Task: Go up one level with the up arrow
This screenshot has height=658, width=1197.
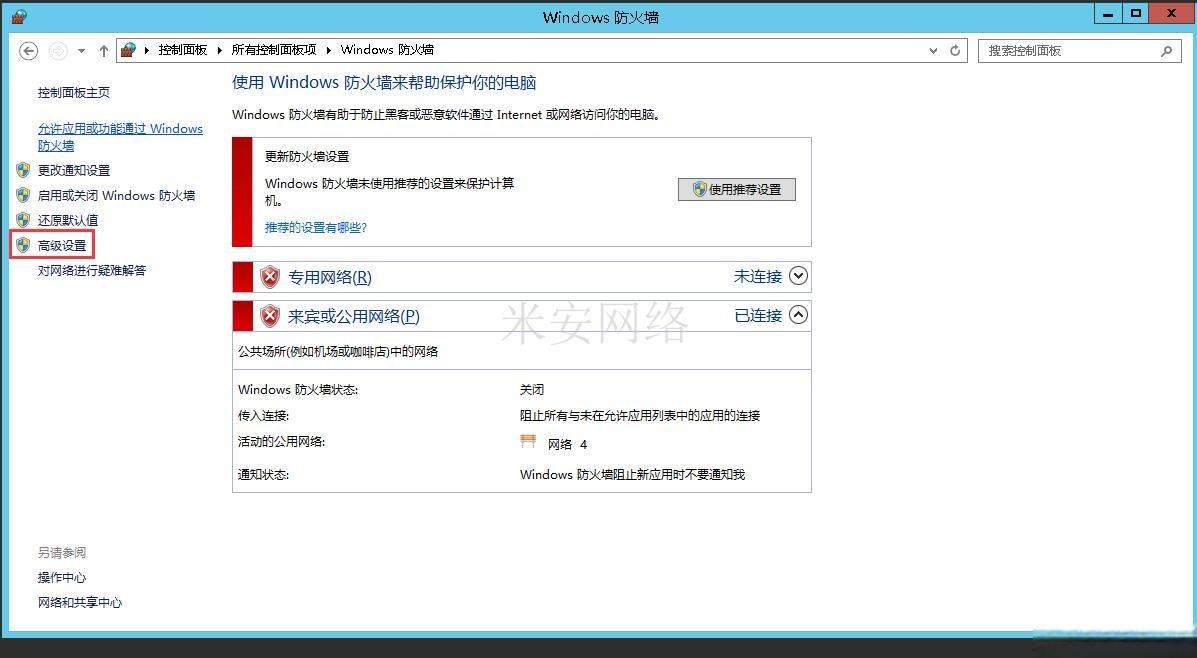Action: pos(104,50)
